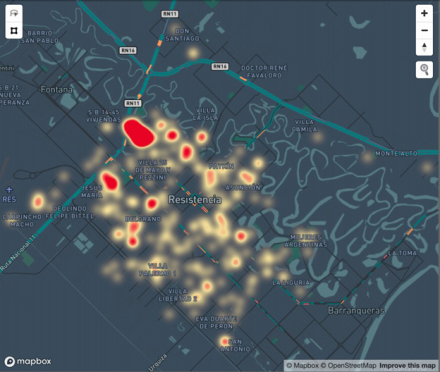Click the Jesús María label
The width and height of the screenshot is (440, 372).
pos(91,191)
